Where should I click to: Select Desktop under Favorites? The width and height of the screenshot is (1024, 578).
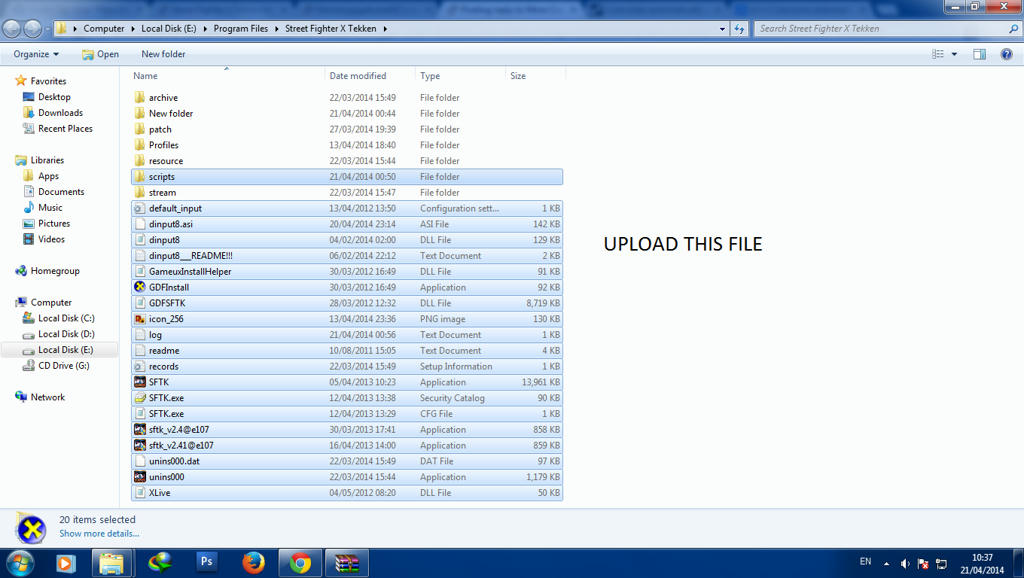54,97
